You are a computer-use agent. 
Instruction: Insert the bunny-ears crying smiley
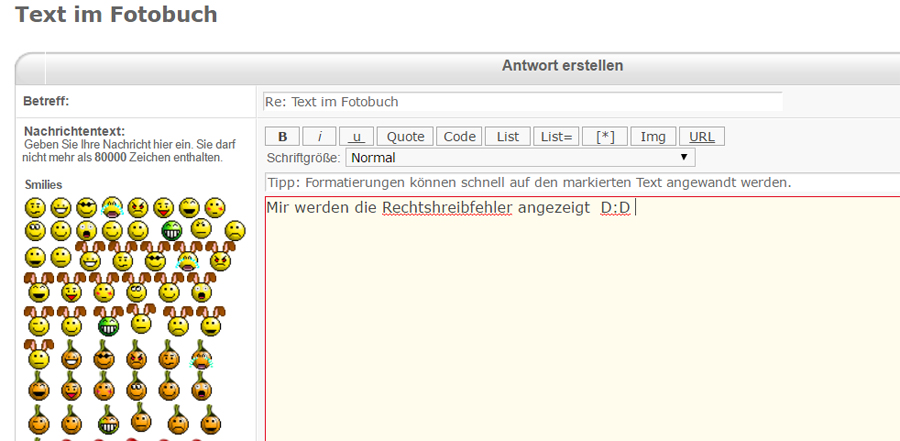point(188,256)
